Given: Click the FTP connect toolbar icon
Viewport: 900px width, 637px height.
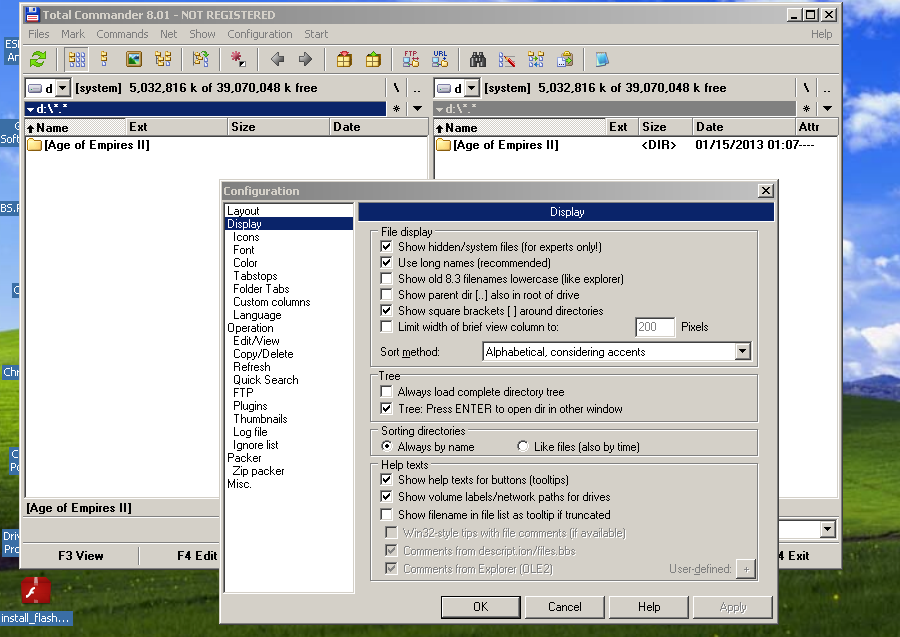Looking at the screenshot, I should pyautogui.click(x=411, y=60).
